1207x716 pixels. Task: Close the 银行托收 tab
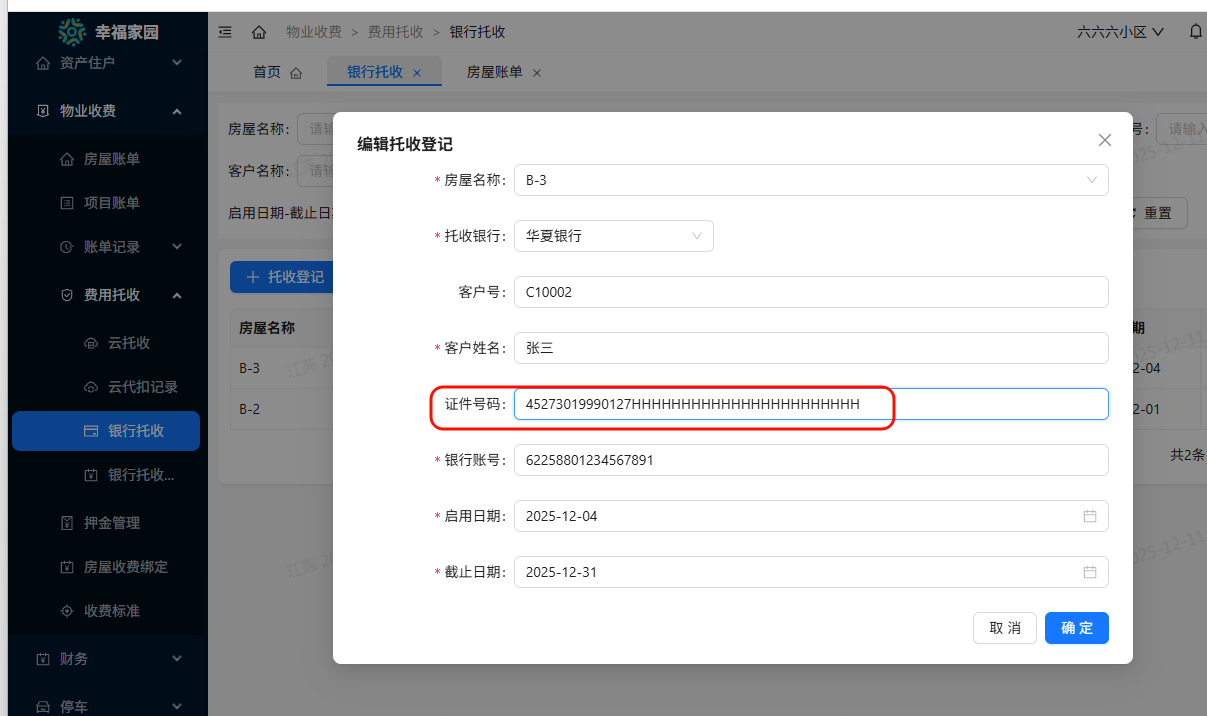coord(417,72)
